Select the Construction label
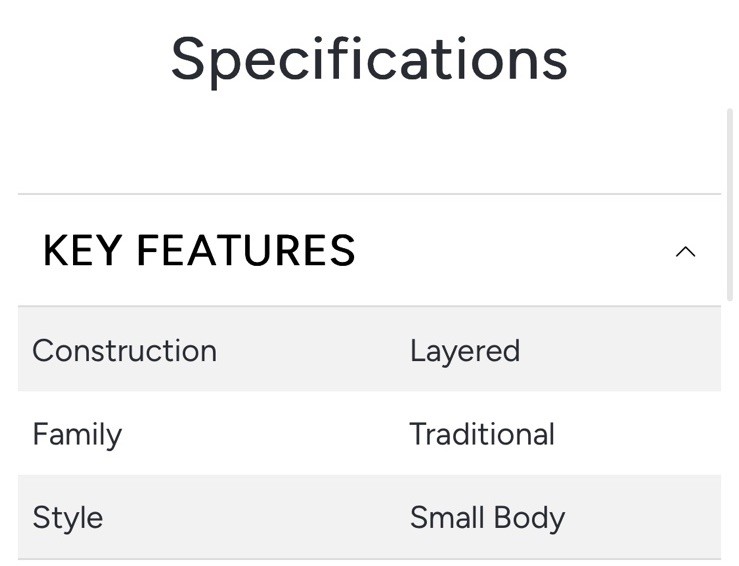 [124, 351]
